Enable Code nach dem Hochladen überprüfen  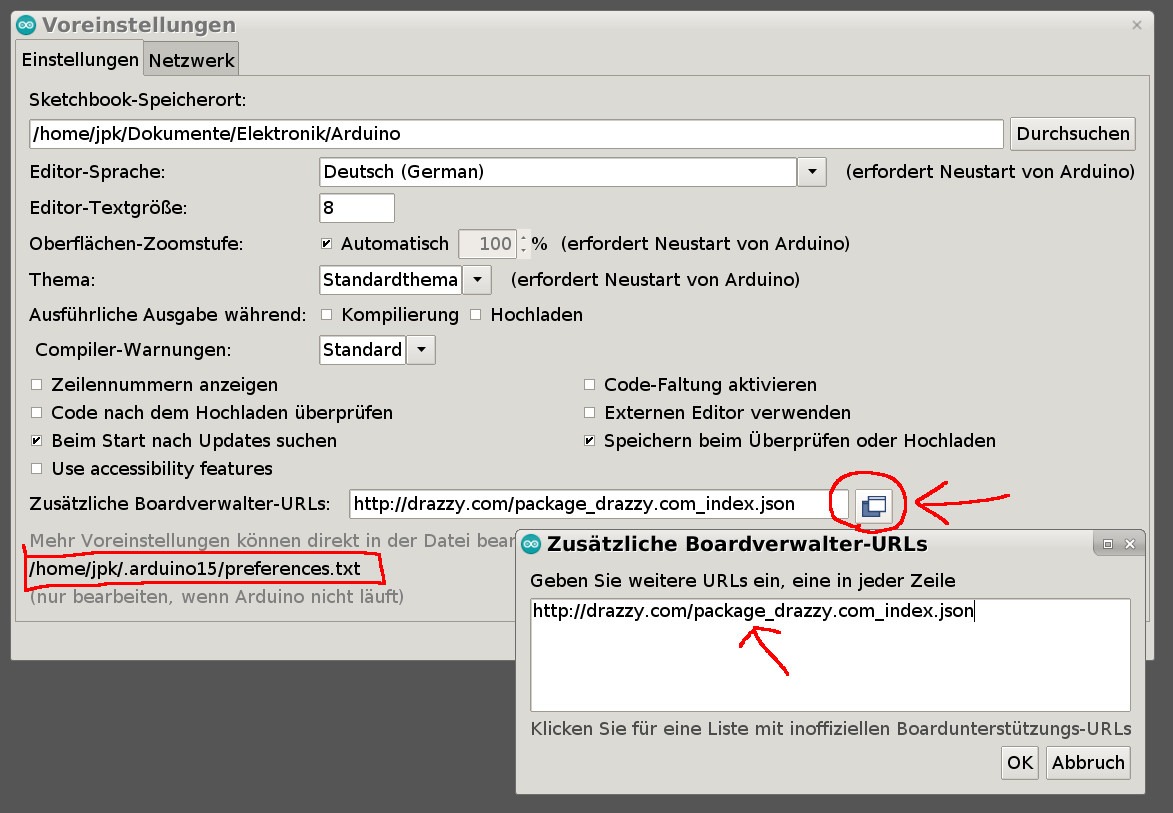click(36, 412)
